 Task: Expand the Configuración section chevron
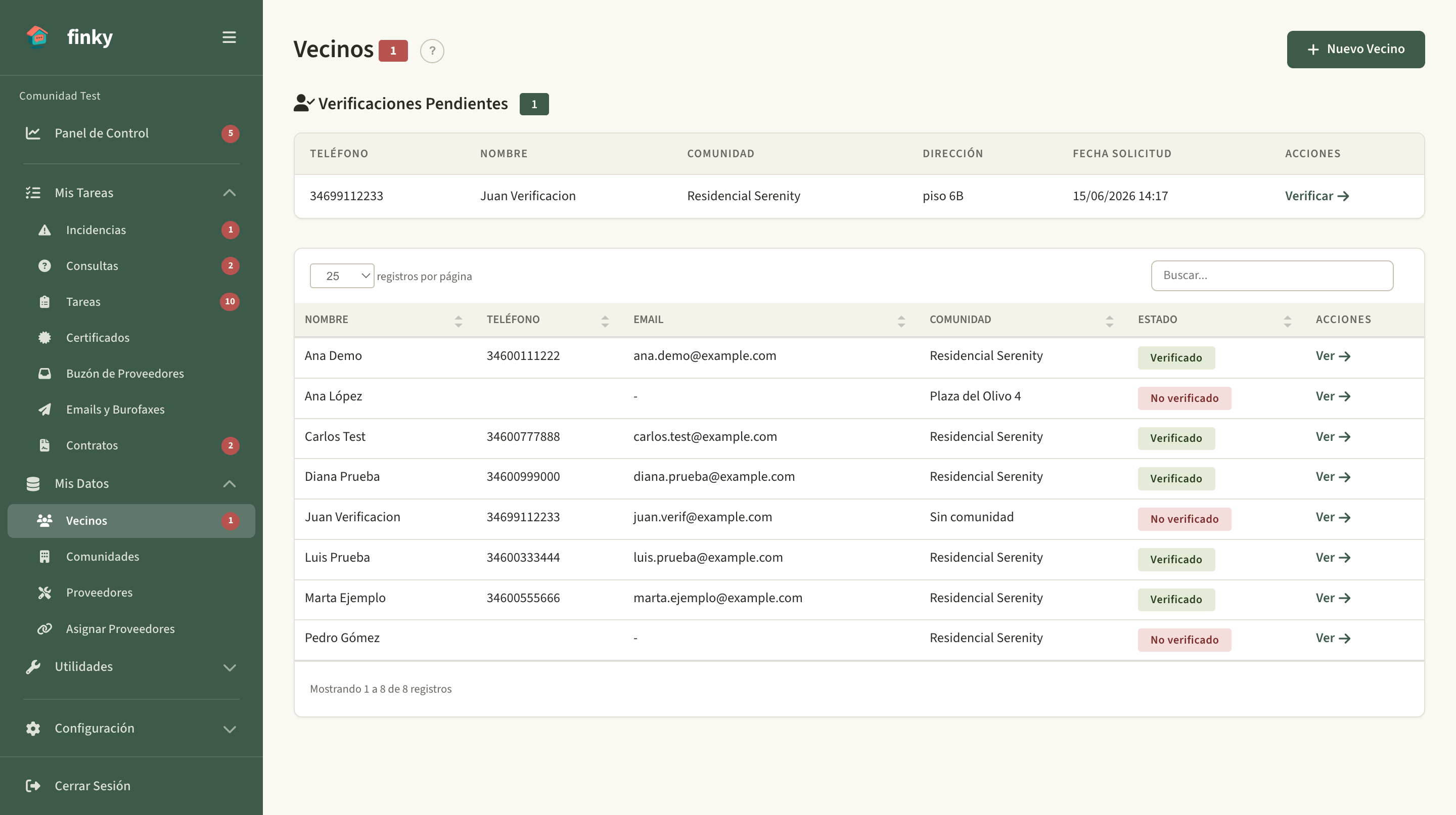229,729
